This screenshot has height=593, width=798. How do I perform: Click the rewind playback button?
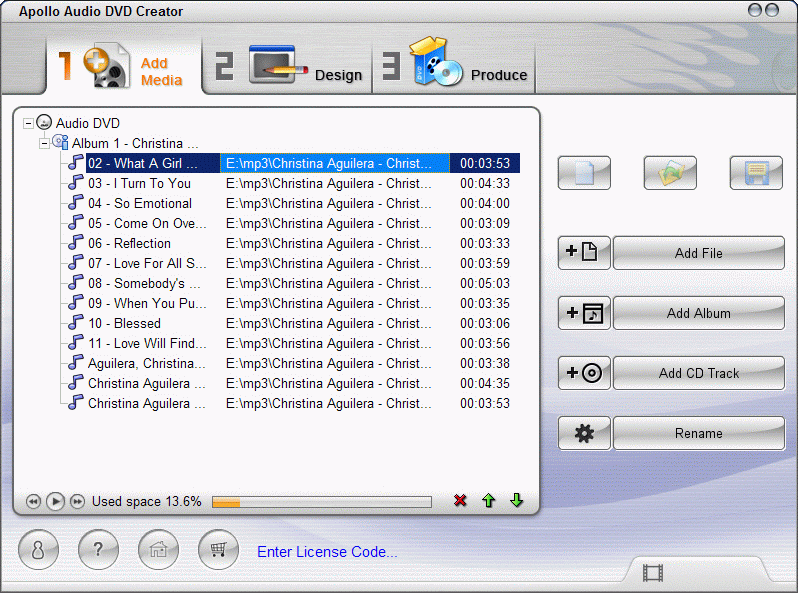[x=33, y=501]
